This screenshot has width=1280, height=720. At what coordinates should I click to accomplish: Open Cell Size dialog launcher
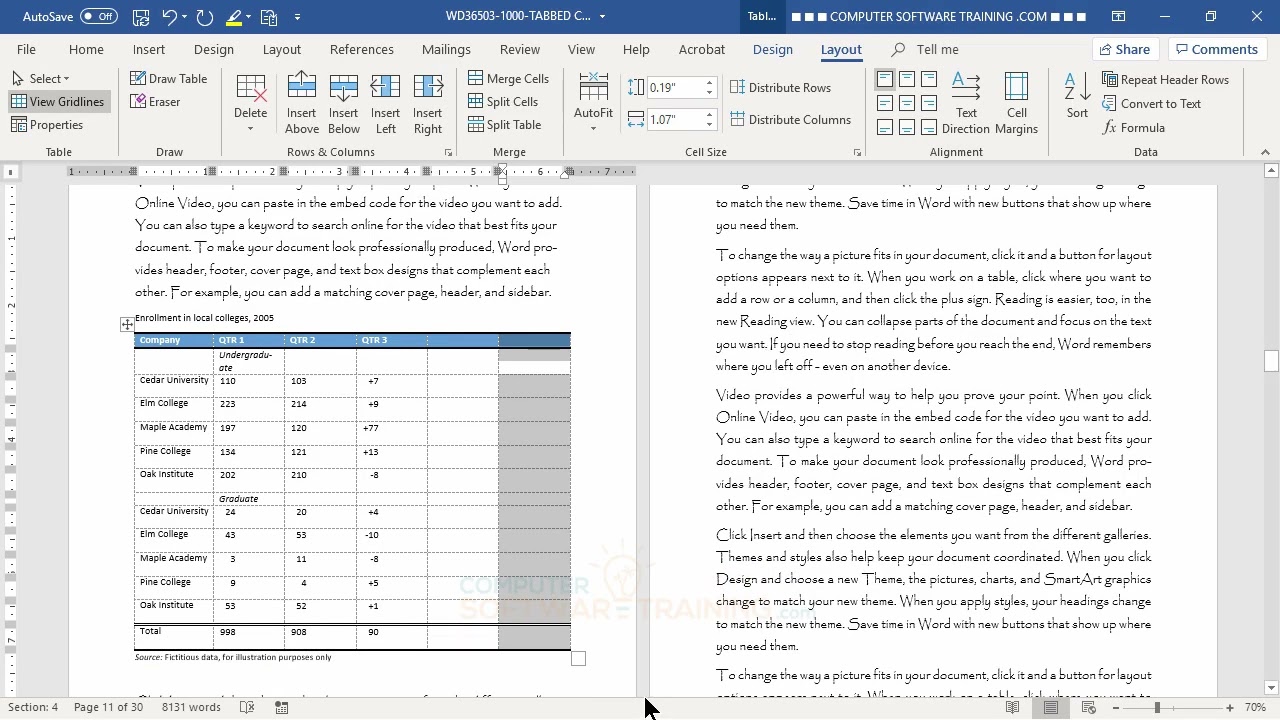[857, 153]
